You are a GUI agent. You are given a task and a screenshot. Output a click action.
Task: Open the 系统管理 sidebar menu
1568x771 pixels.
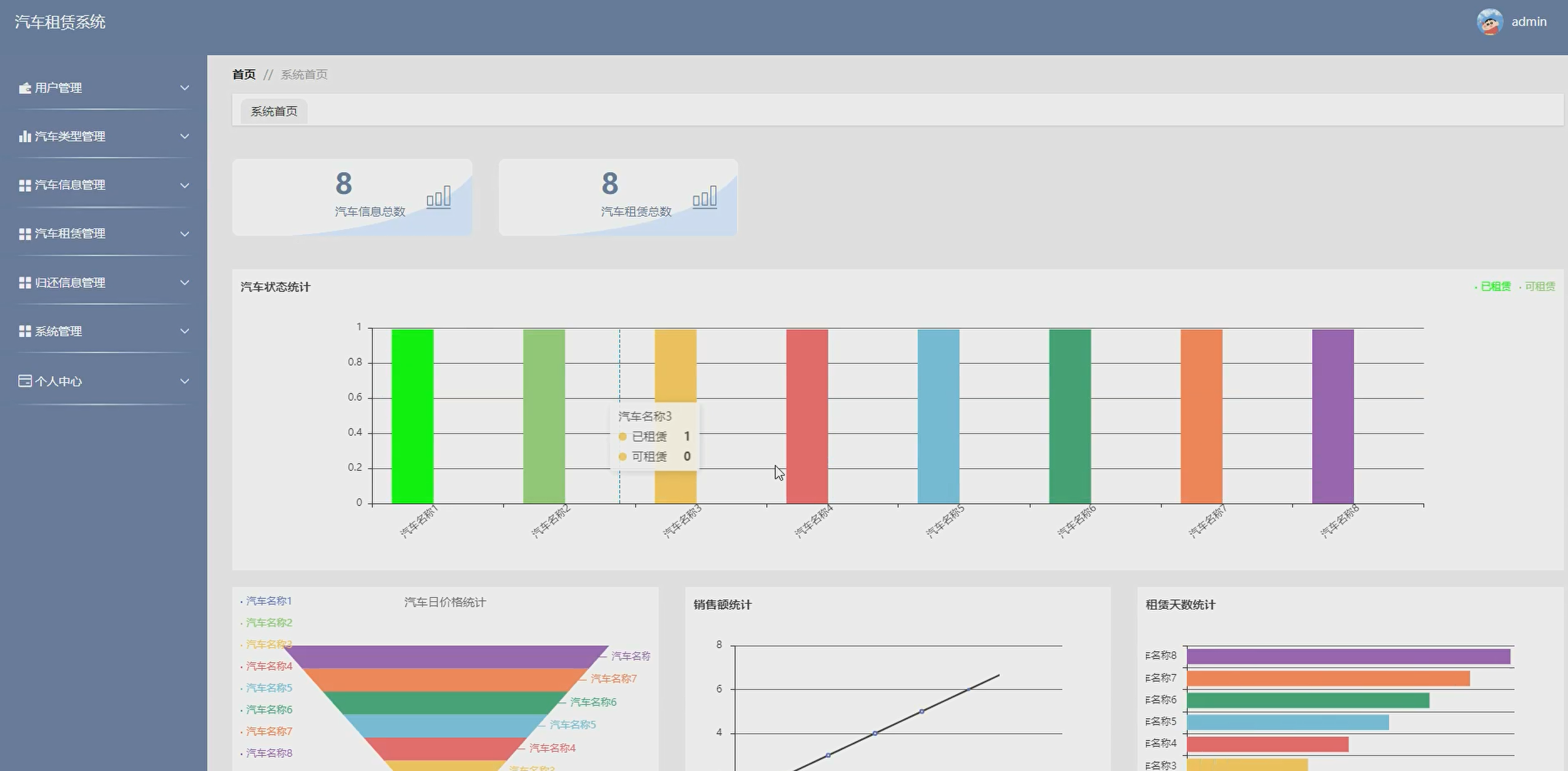[104, 331]
